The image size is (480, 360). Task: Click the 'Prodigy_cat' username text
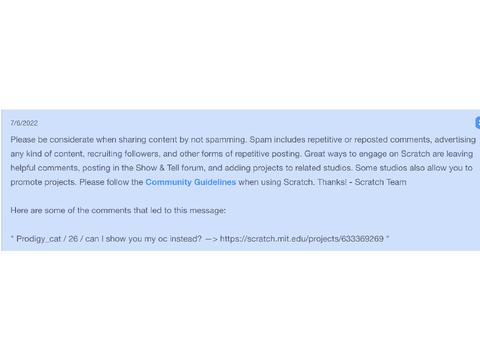pos(39,239)
